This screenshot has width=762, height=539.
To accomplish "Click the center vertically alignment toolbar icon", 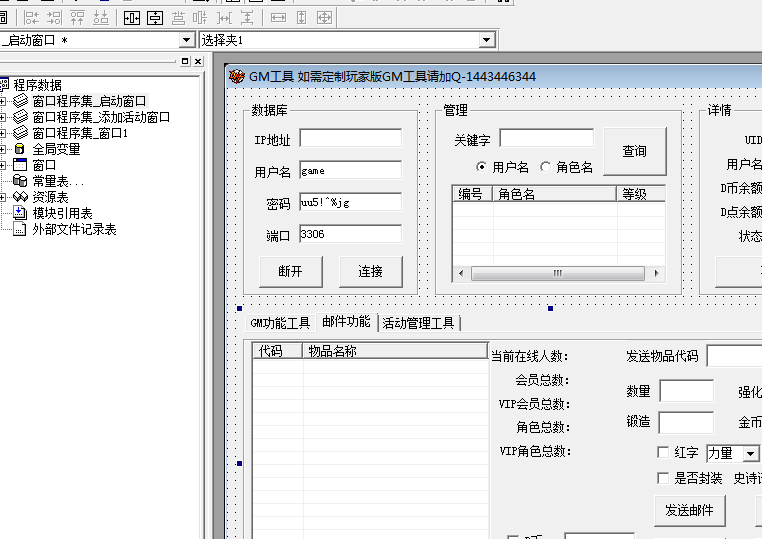I will [155, 18].
